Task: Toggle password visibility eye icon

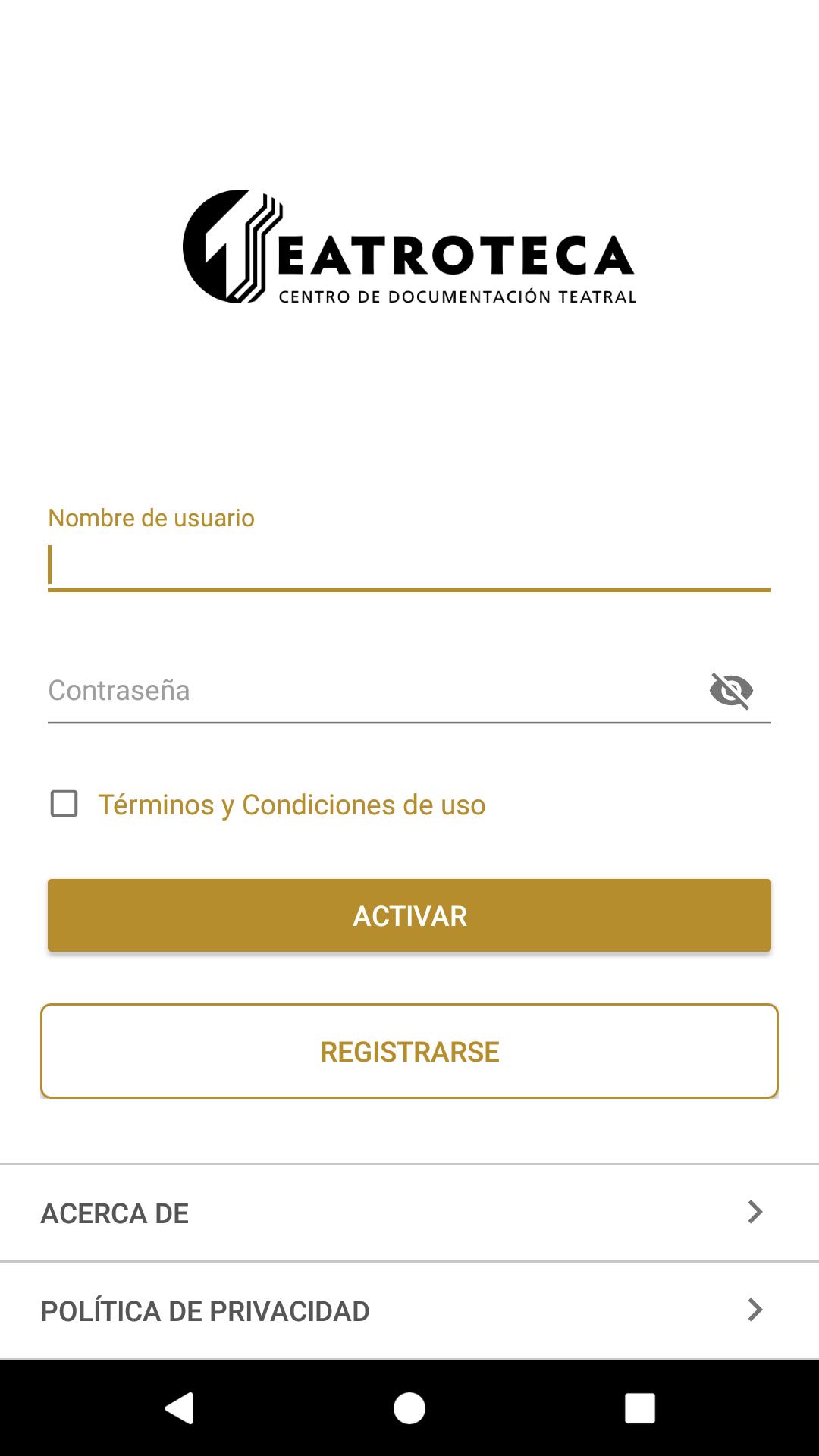Action: click(x=731, y=690)
